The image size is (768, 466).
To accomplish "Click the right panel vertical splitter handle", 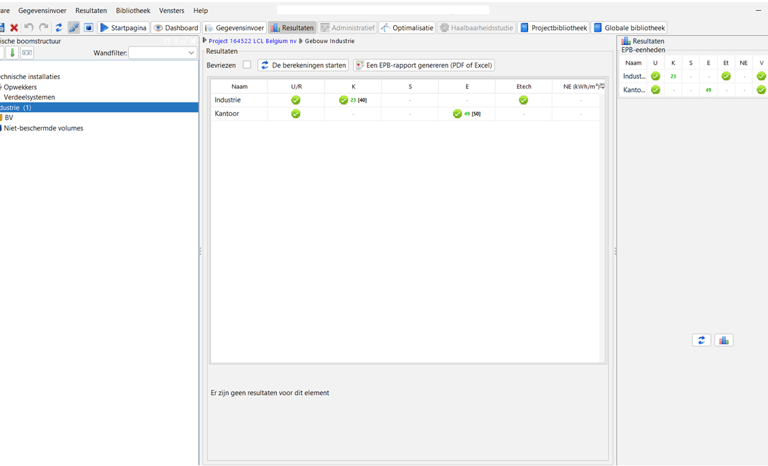I will 615,251.
